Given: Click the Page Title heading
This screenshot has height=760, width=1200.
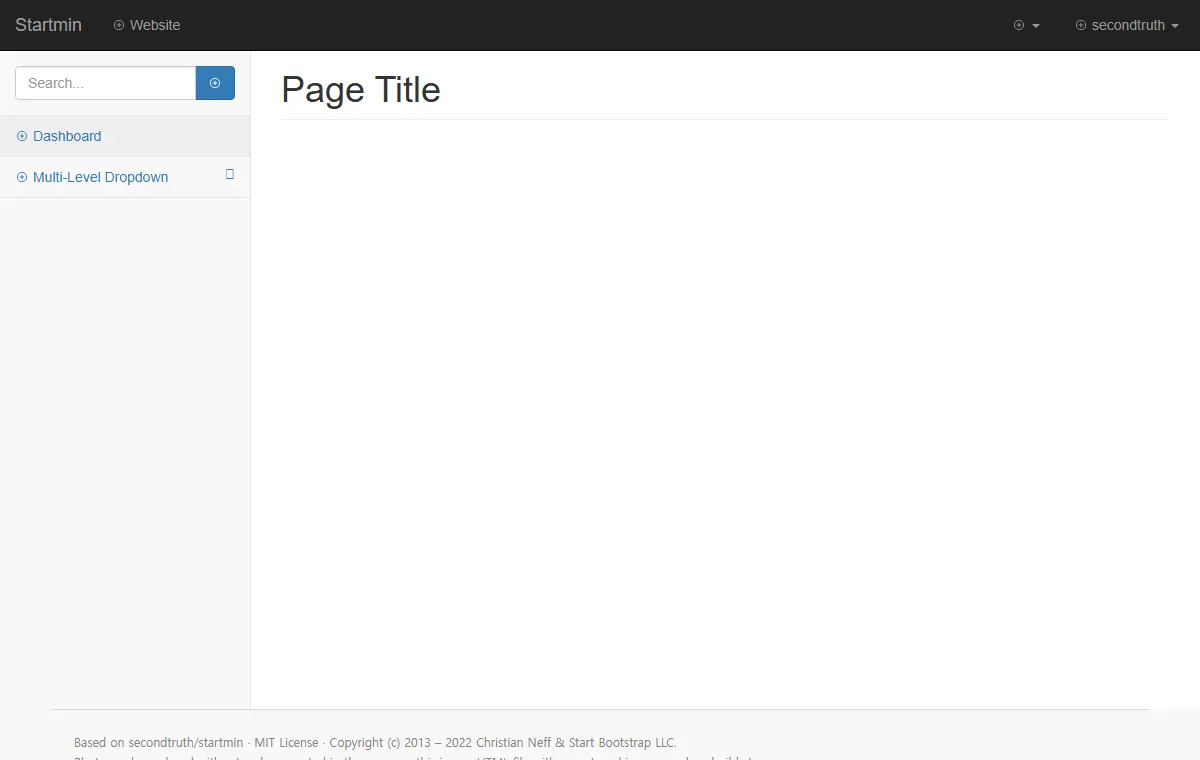Looking at the screenshot, I should click(x=361, y=90).
